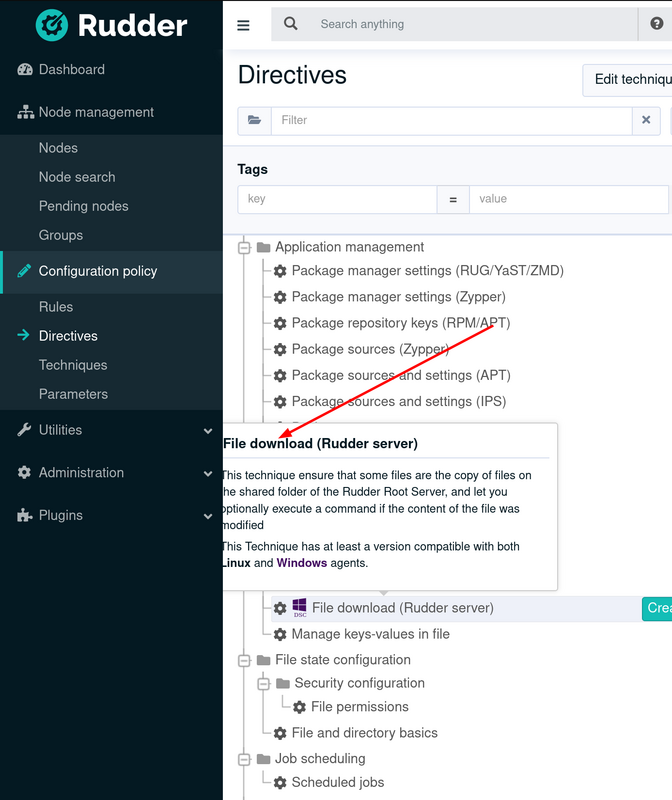Click gear icon of Package manager settings (Zypper)
Image resolution: width=672 pixels, height=800 pixels.
[x=280, y=297]
